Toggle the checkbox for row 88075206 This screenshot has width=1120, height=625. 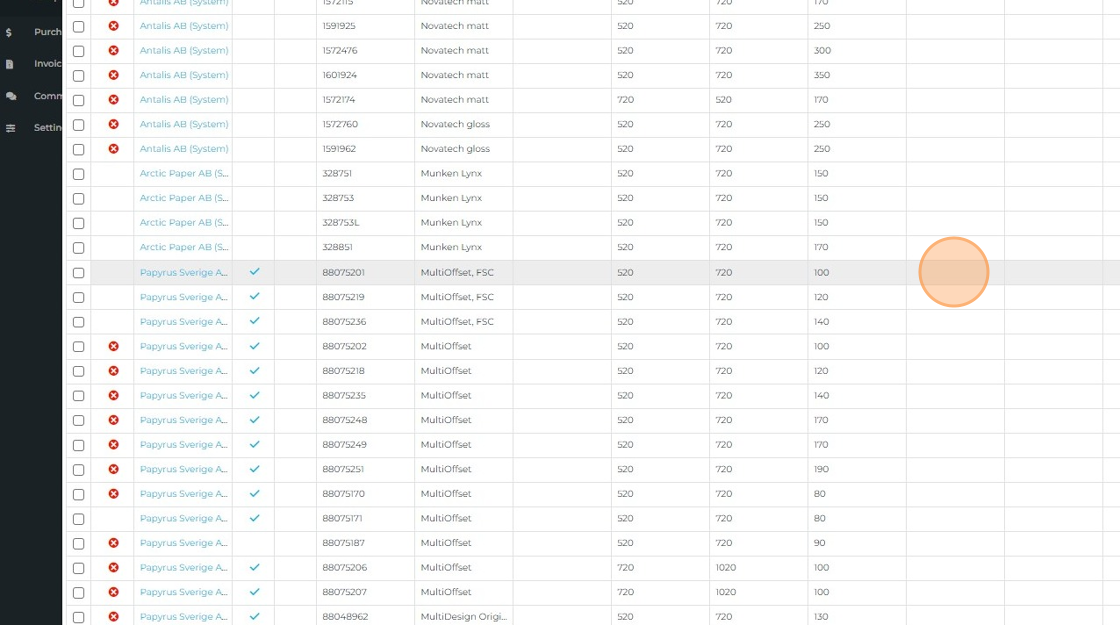point(79,568)
